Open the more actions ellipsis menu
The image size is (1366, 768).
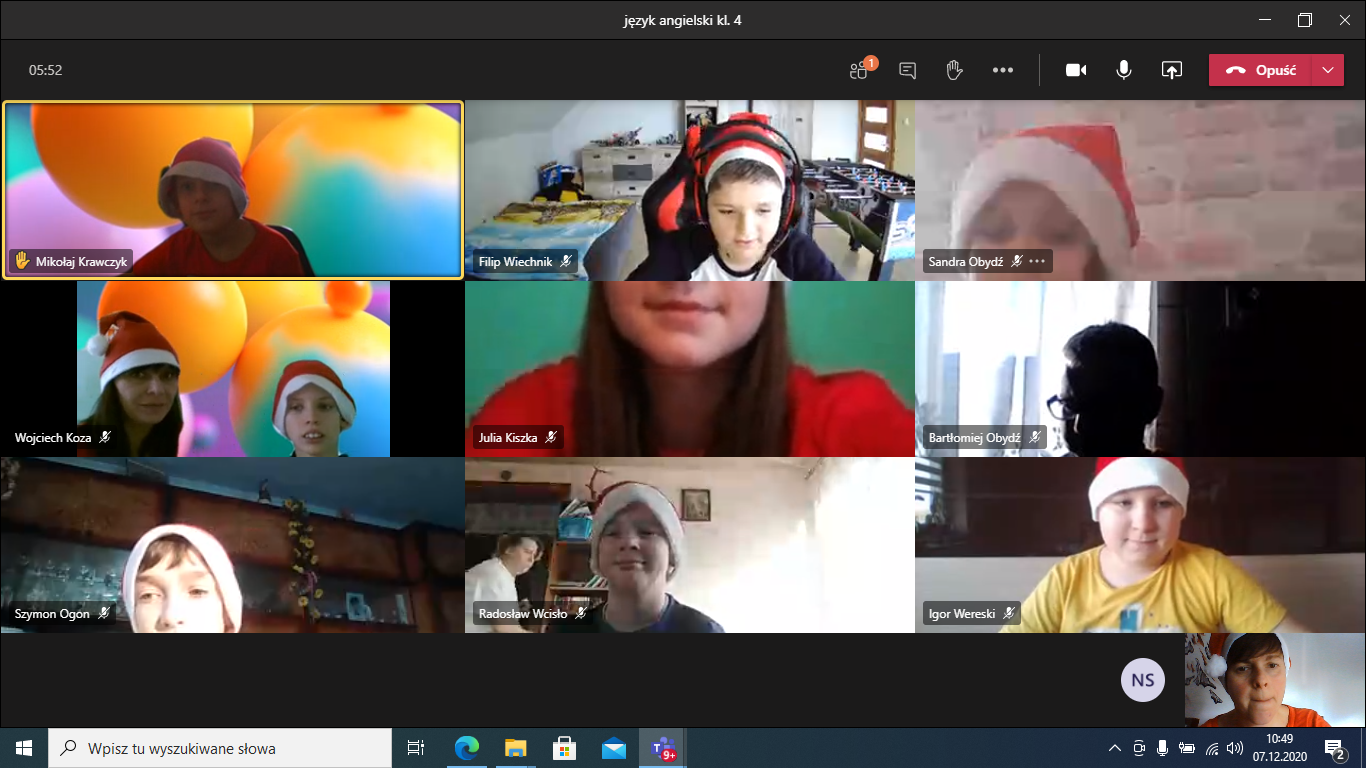pos(1003,70)
